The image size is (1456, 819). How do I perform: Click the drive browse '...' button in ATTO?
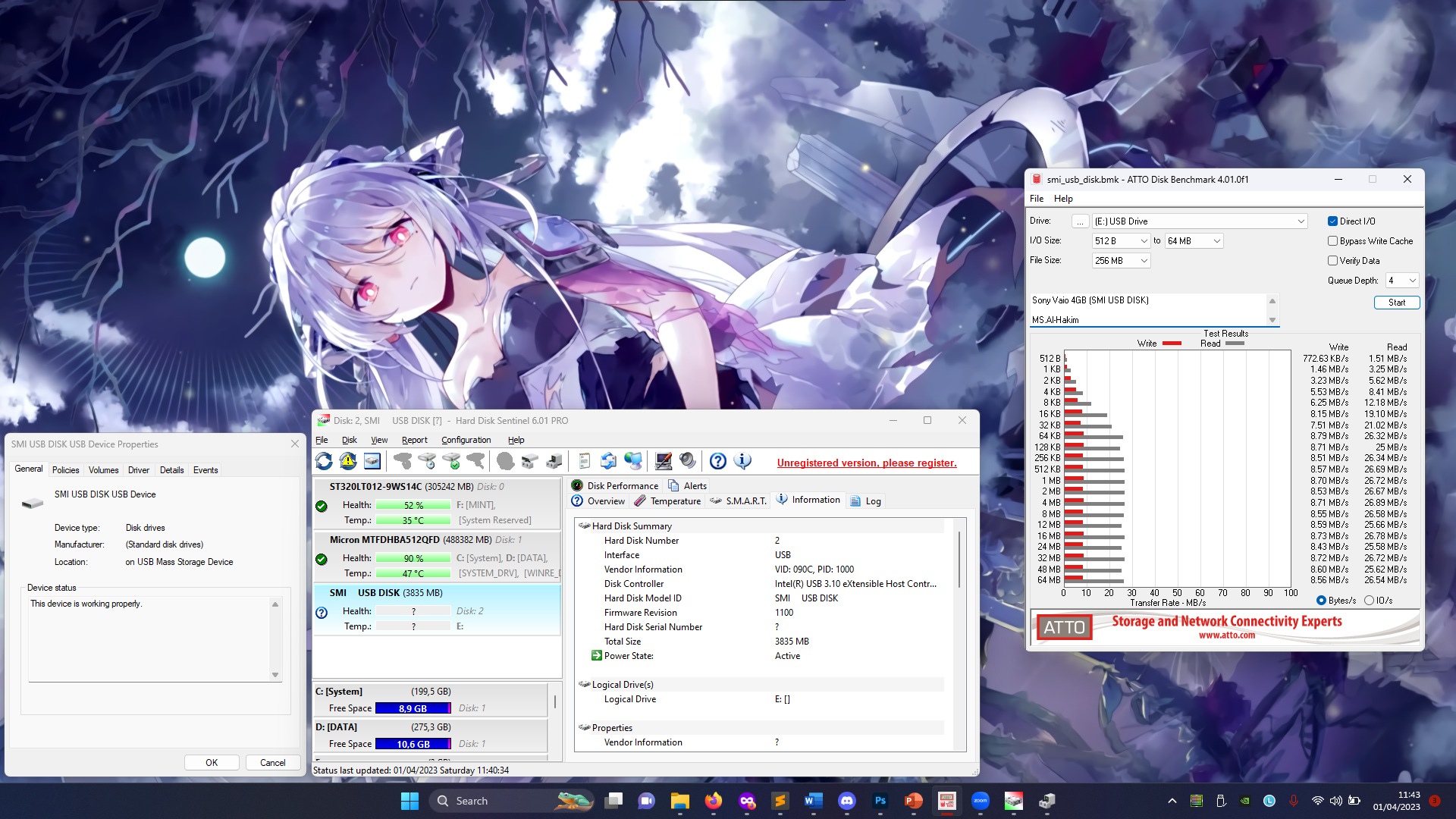point(1080,221)
